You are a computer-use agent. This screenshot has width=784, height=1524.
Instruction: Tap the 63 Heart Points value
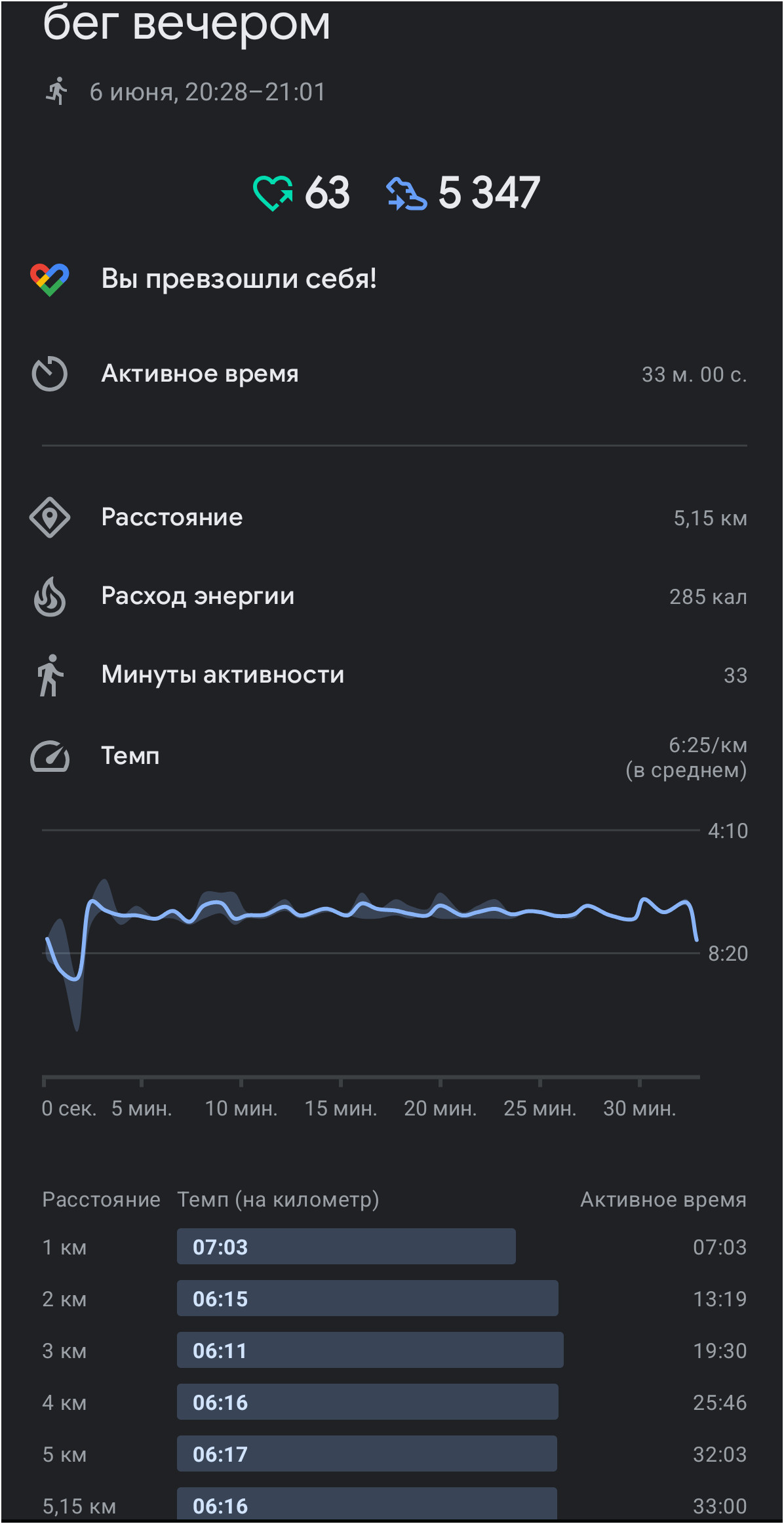(x=327, y=193)
